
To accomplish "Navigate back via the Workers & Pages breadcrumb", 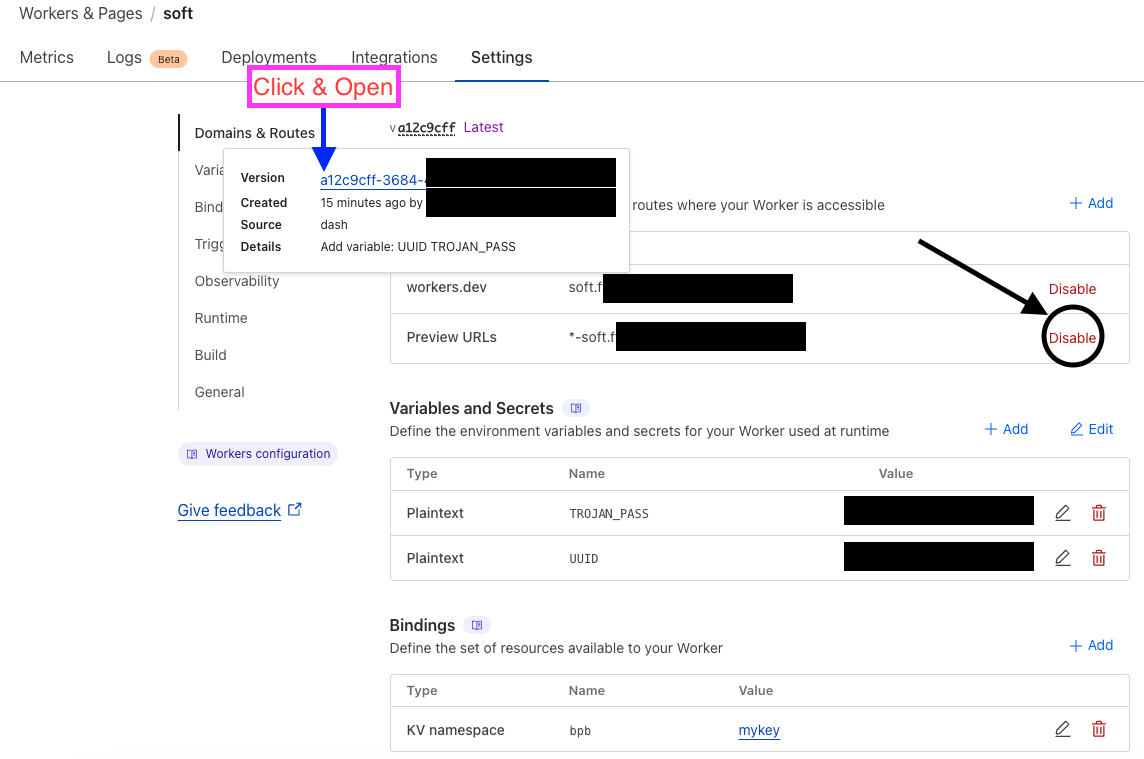I will click(80, 13).
